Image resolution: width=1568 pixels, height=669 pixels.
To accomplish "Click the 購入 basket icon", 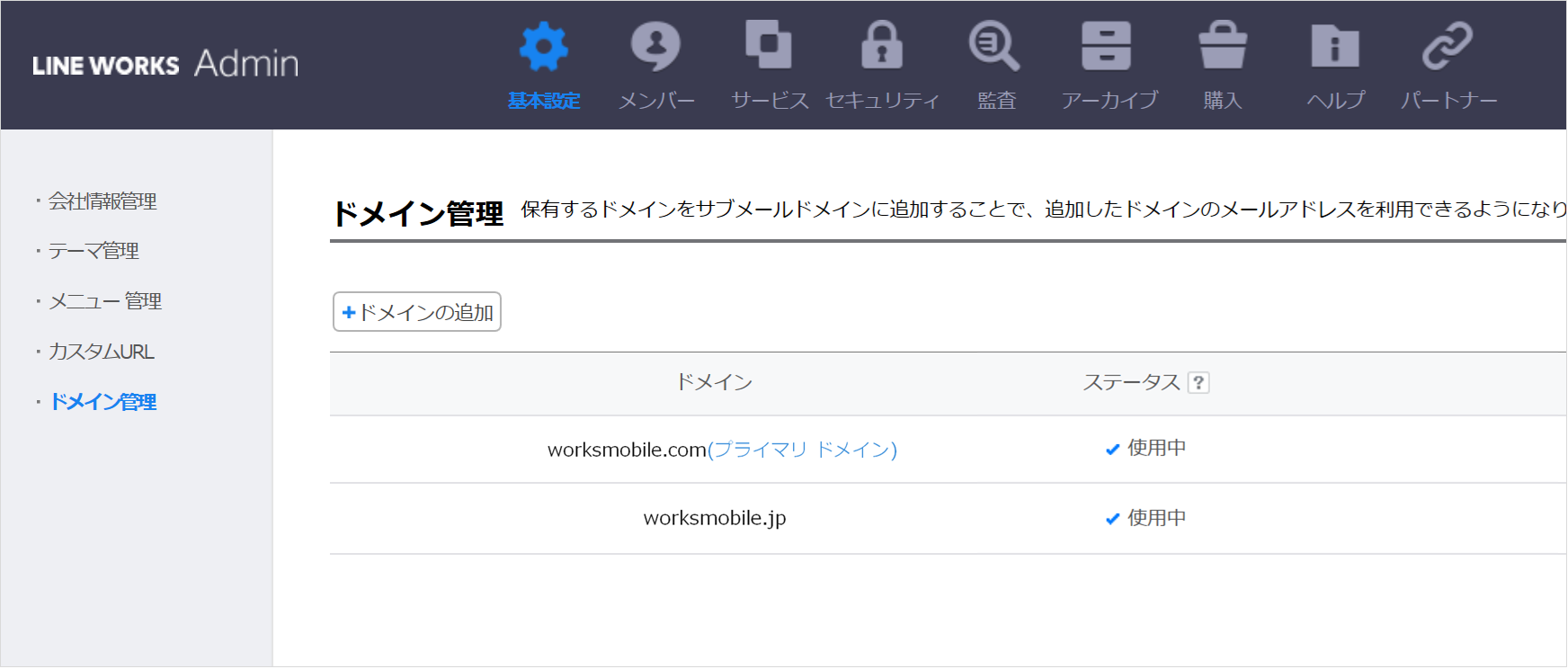I will pyautogui.click(x=1223, y=46).
